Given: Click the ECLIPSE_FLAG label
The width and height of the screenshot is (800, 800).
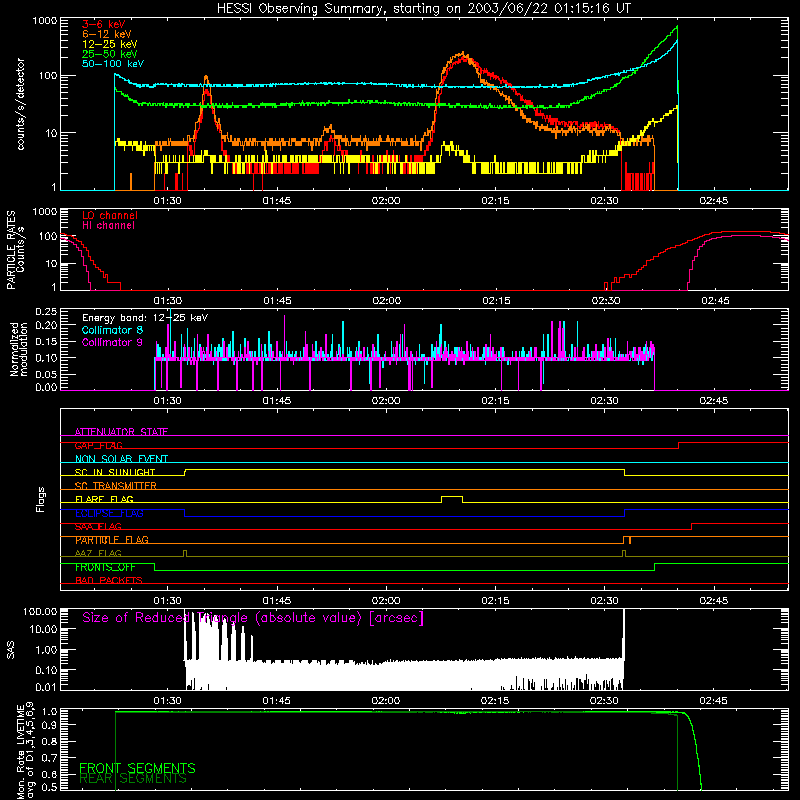Looking at the screenshot, I should tap(109, 513).
